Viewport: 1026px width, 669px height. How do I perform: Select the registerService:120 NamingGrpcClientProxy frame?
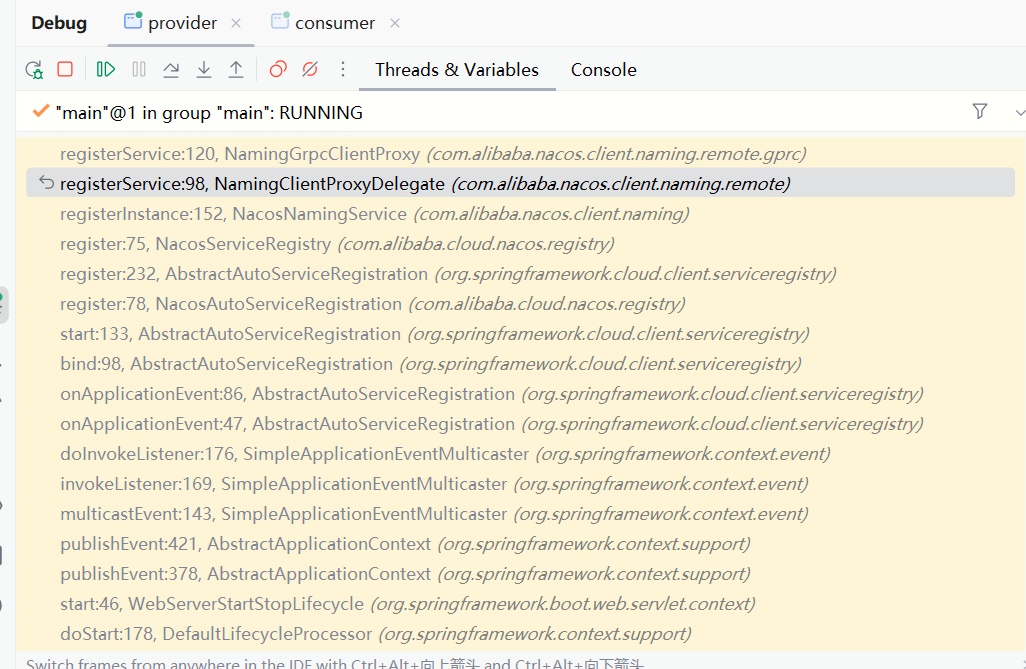[x=240, y=154]
